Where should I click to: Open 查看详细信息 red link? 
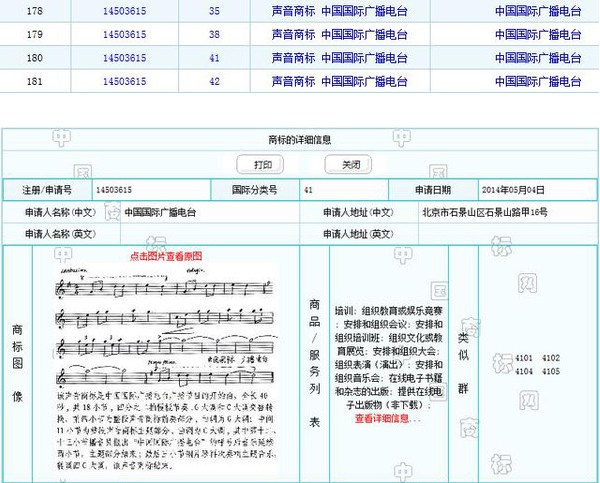(388, 418)
